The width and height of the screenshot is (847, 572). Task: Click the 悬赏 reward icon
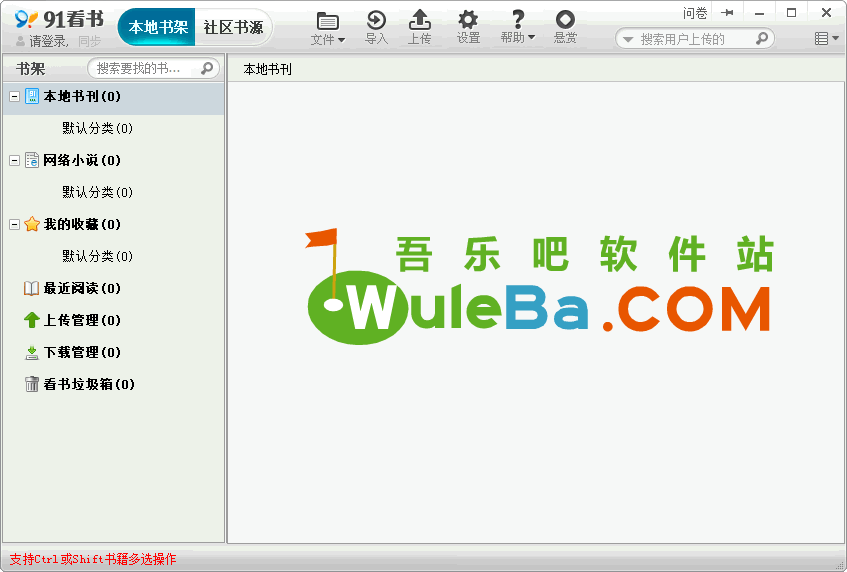[565, 19]
